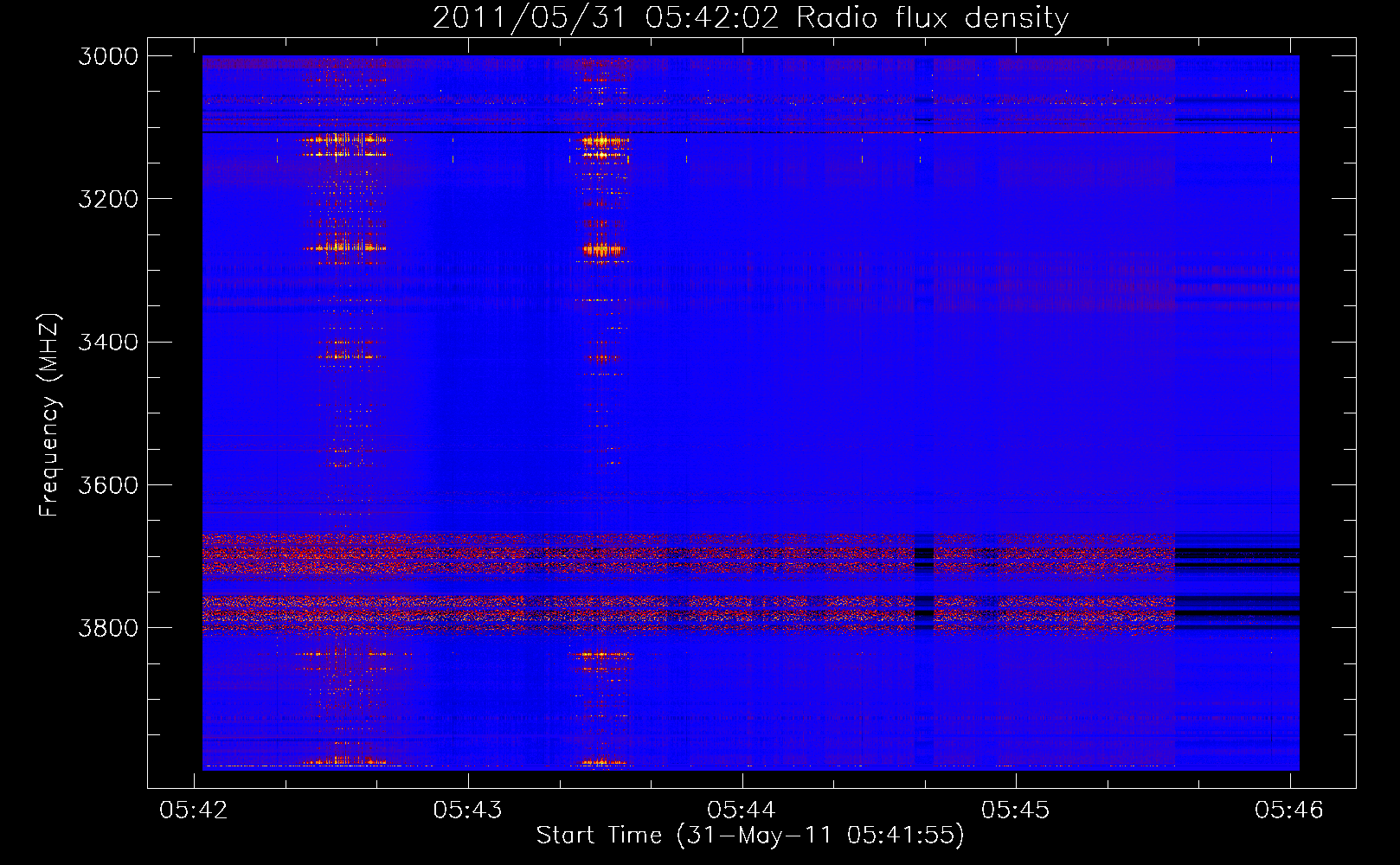Select the 3400 frequency tick label
The image size is (1400, 865).
coord(108,342)
